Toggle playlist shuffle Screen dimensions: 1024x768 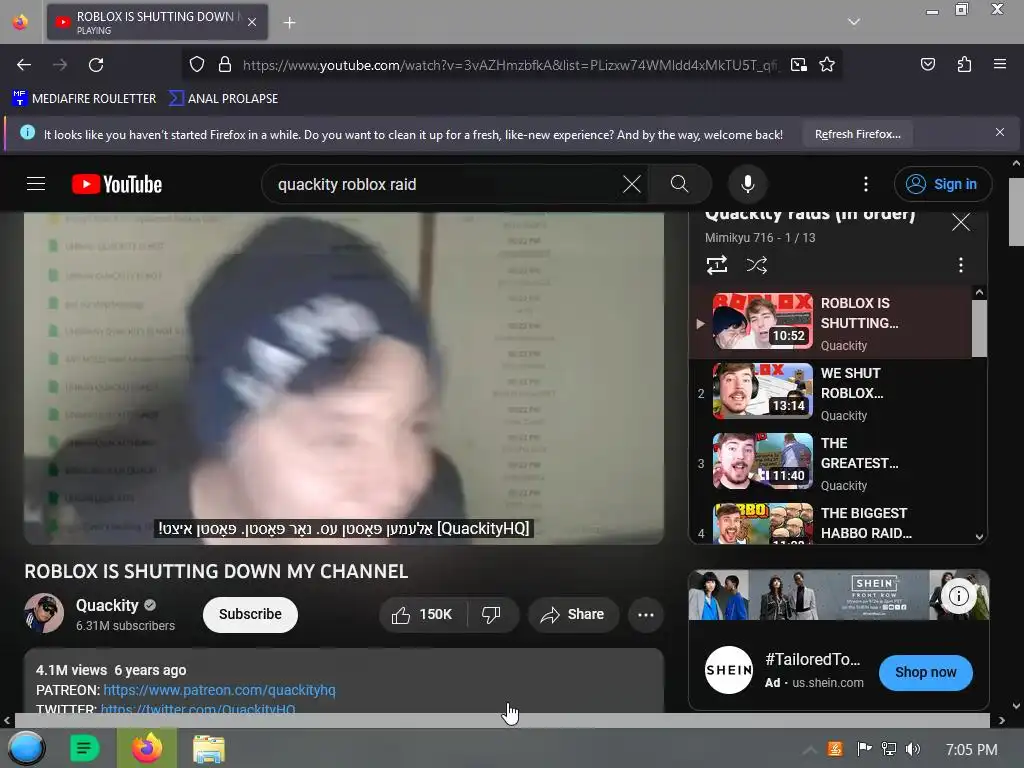[x=756, y=264]
